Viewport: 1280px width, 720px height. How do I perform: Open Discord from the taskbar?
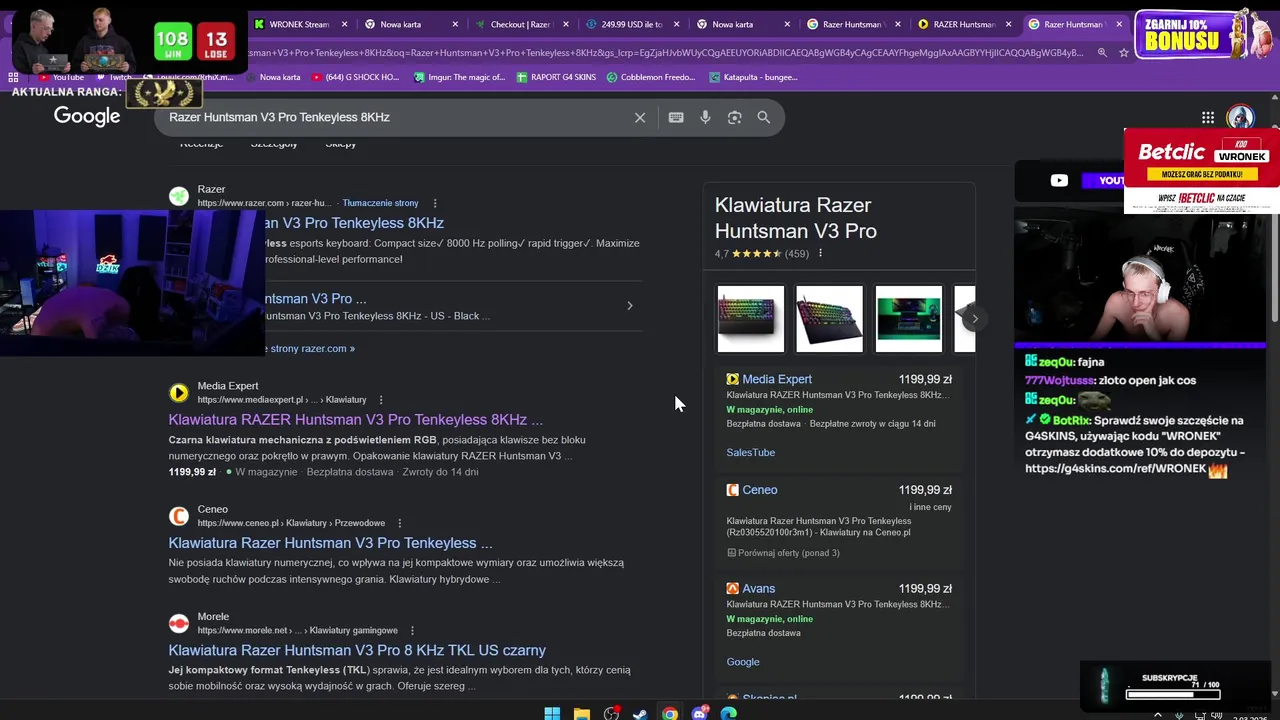(x=699, y=713)
